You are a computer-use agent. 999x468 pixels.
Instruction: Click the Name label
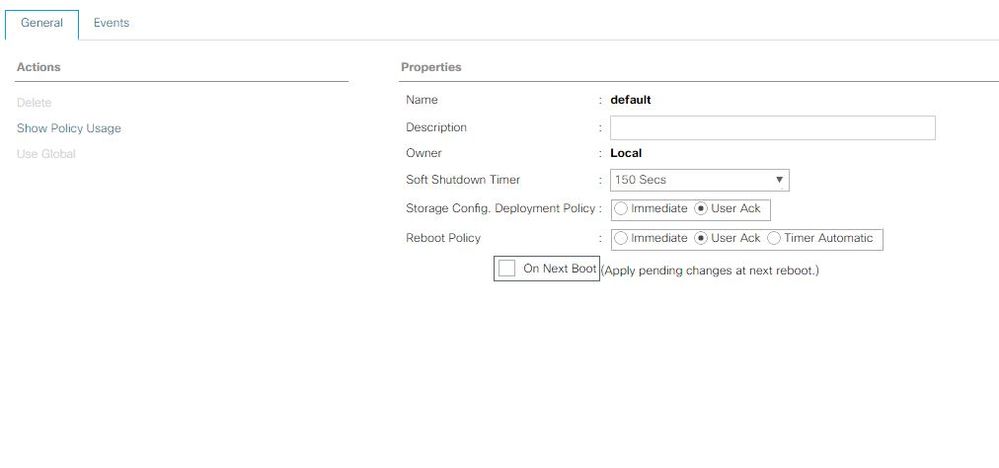(x=422, y=100)
